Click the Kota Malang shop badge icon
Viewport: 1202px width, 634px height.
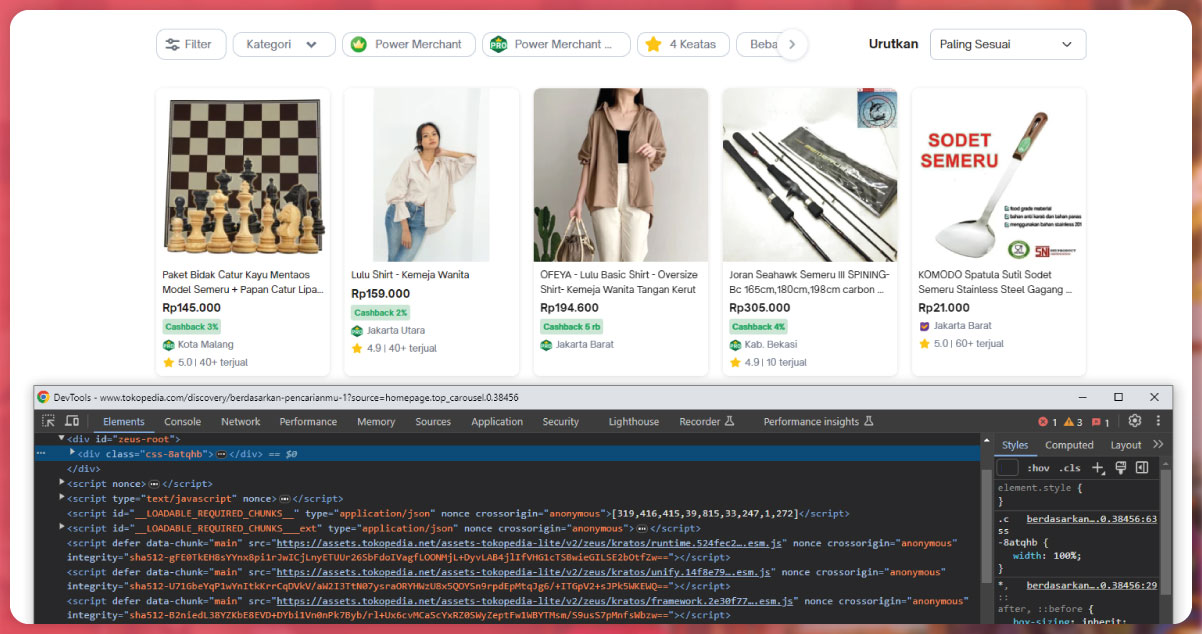(168, 345)
